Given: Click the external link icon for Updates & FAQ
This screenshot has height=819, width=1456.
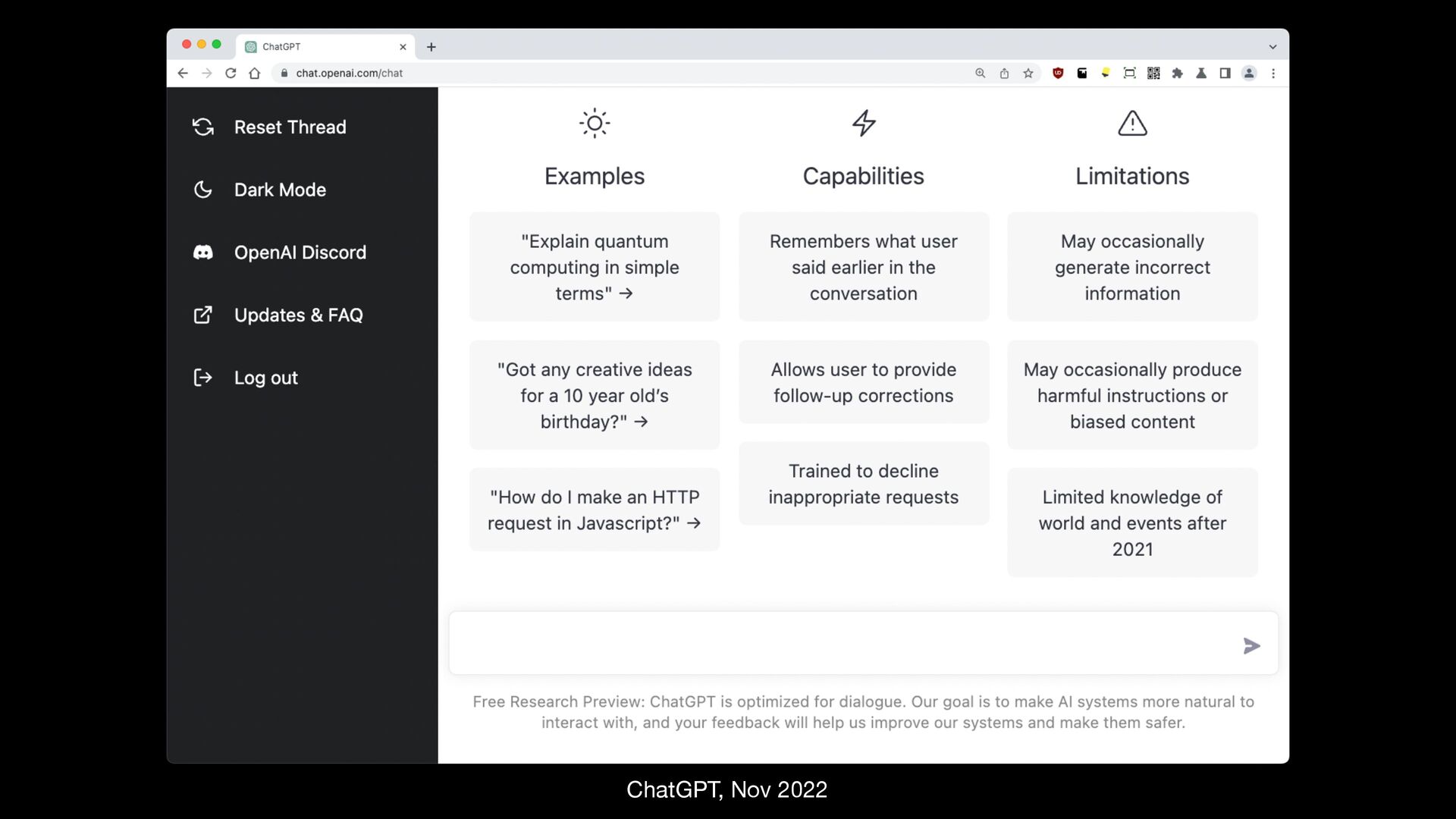Looking at the screenshot, I should tap(202, 315).
